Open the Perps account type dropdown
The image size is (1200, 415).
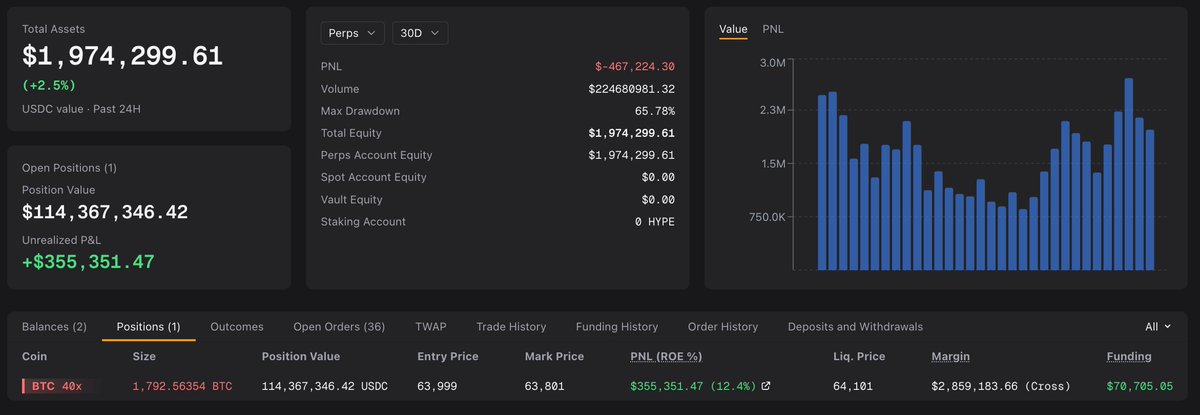[x=353, y=33]
